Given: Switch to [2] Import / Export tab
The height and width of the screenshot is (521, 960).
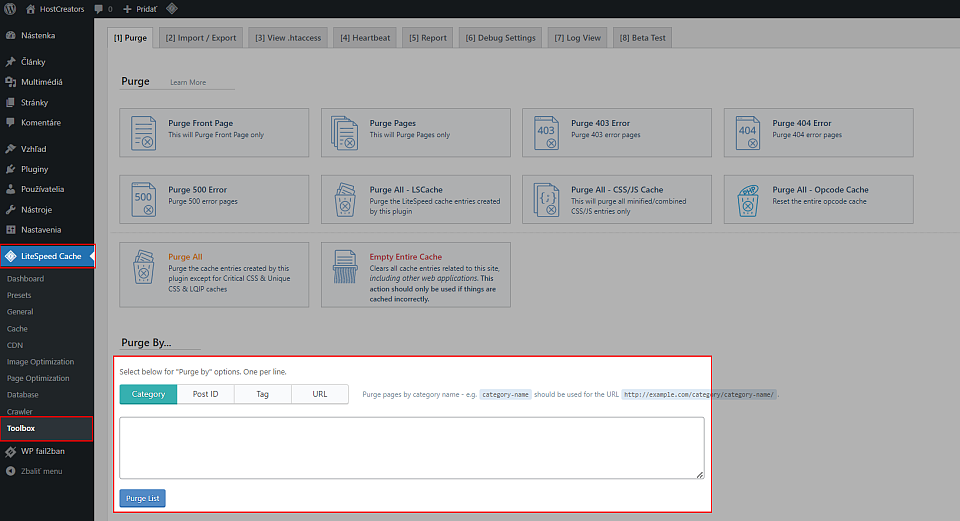Looking at the screenshot, I should coord(201,37).
